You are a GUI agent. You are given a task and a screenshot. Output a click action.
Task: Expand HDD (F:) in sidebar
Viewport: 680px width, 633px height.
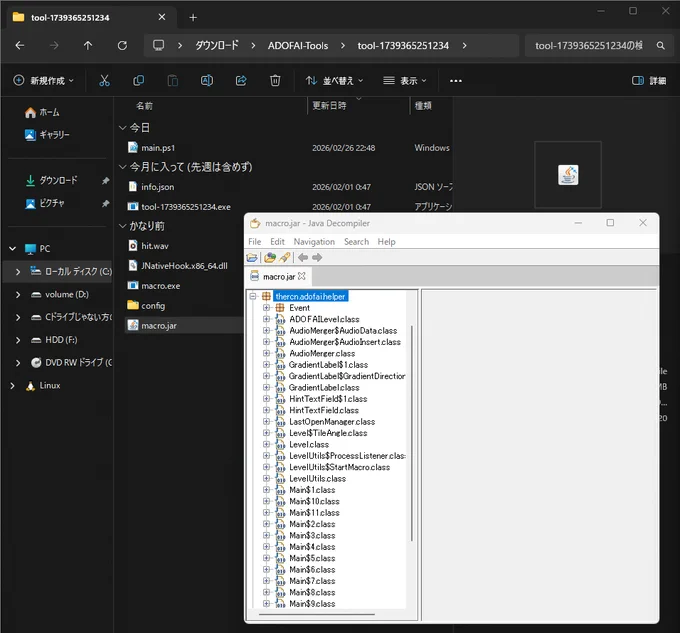[18, 340]
